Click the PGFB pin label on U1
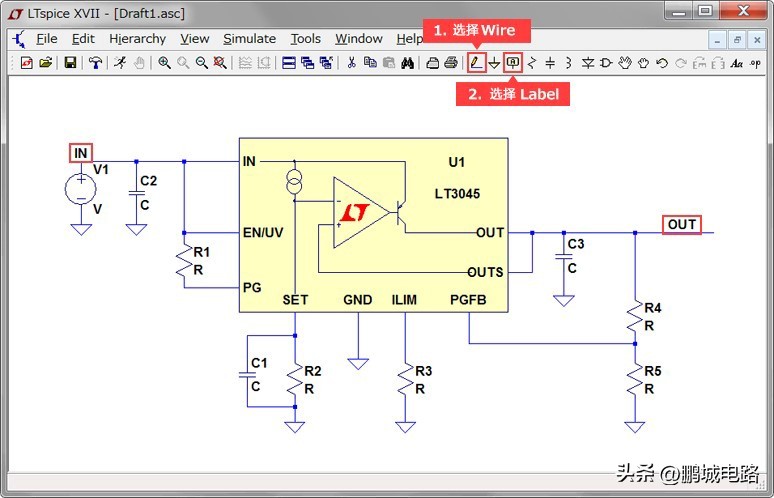 [468, 300]
